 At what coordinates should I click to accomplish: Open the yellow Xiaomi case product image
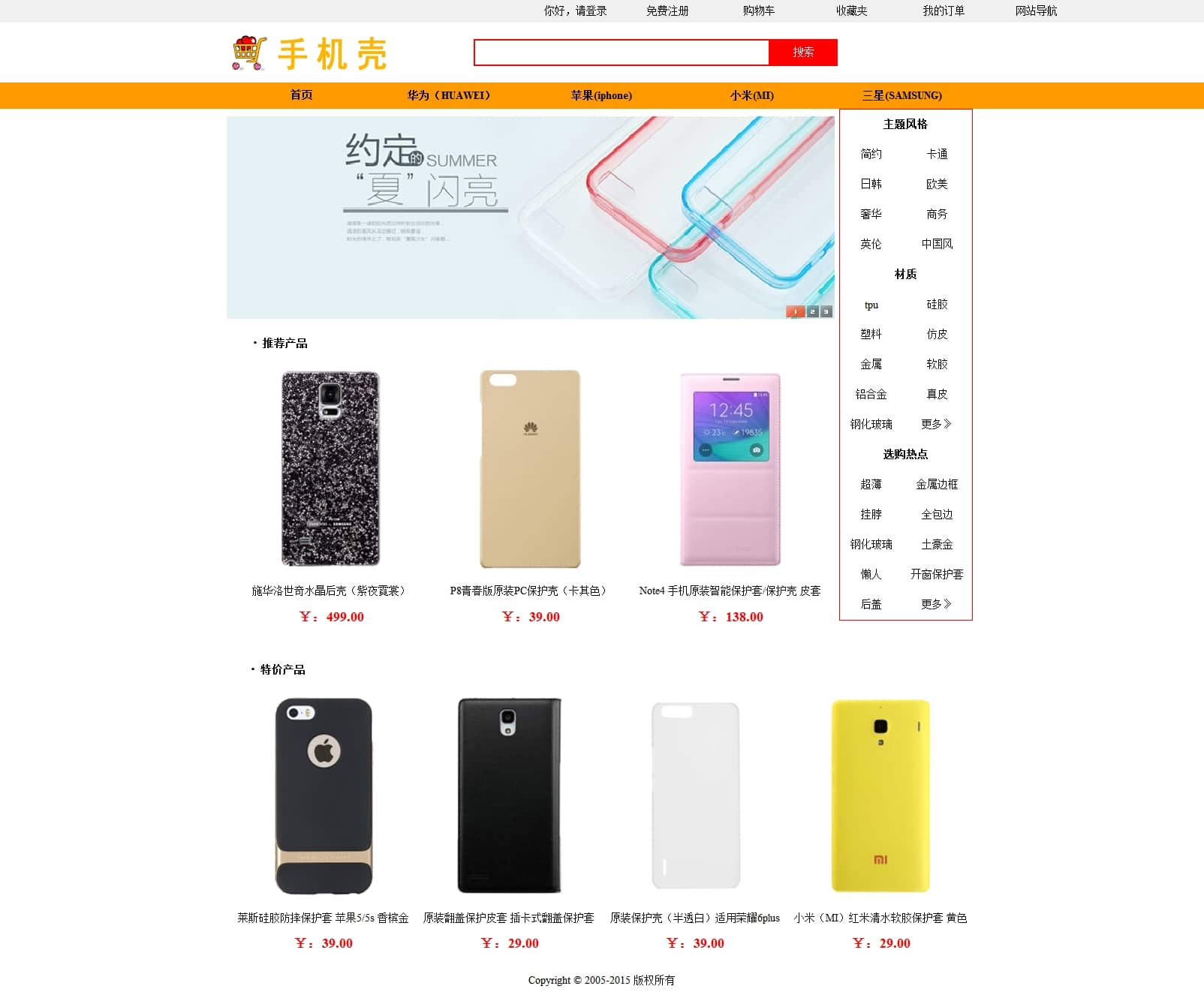(x=880, y=795)
